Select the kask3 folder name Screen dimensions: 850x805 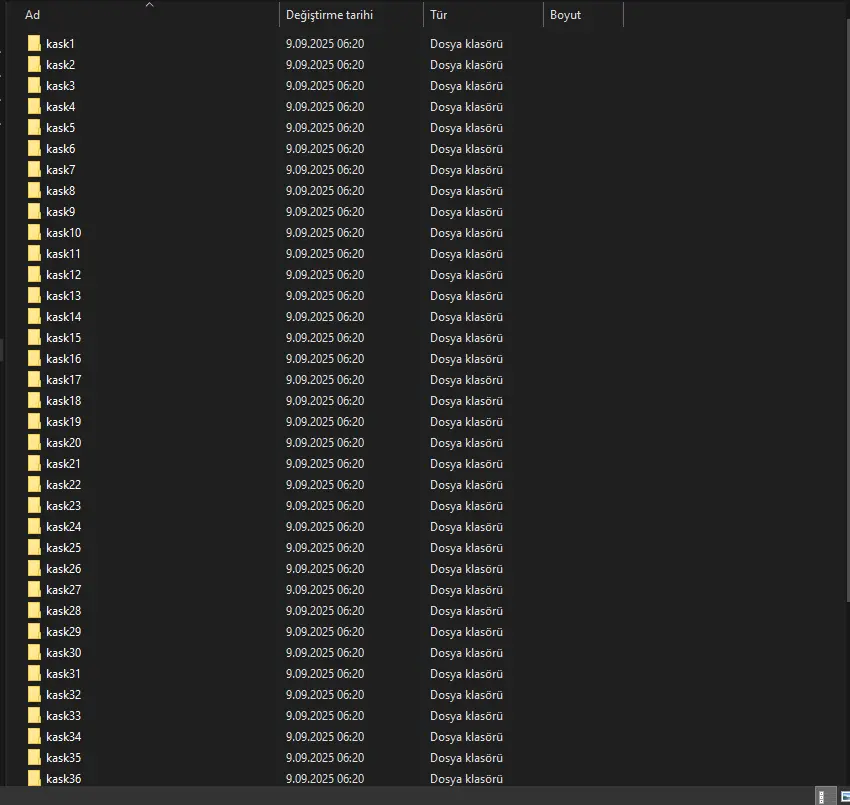pyautogui.click(x=60, y=86)
